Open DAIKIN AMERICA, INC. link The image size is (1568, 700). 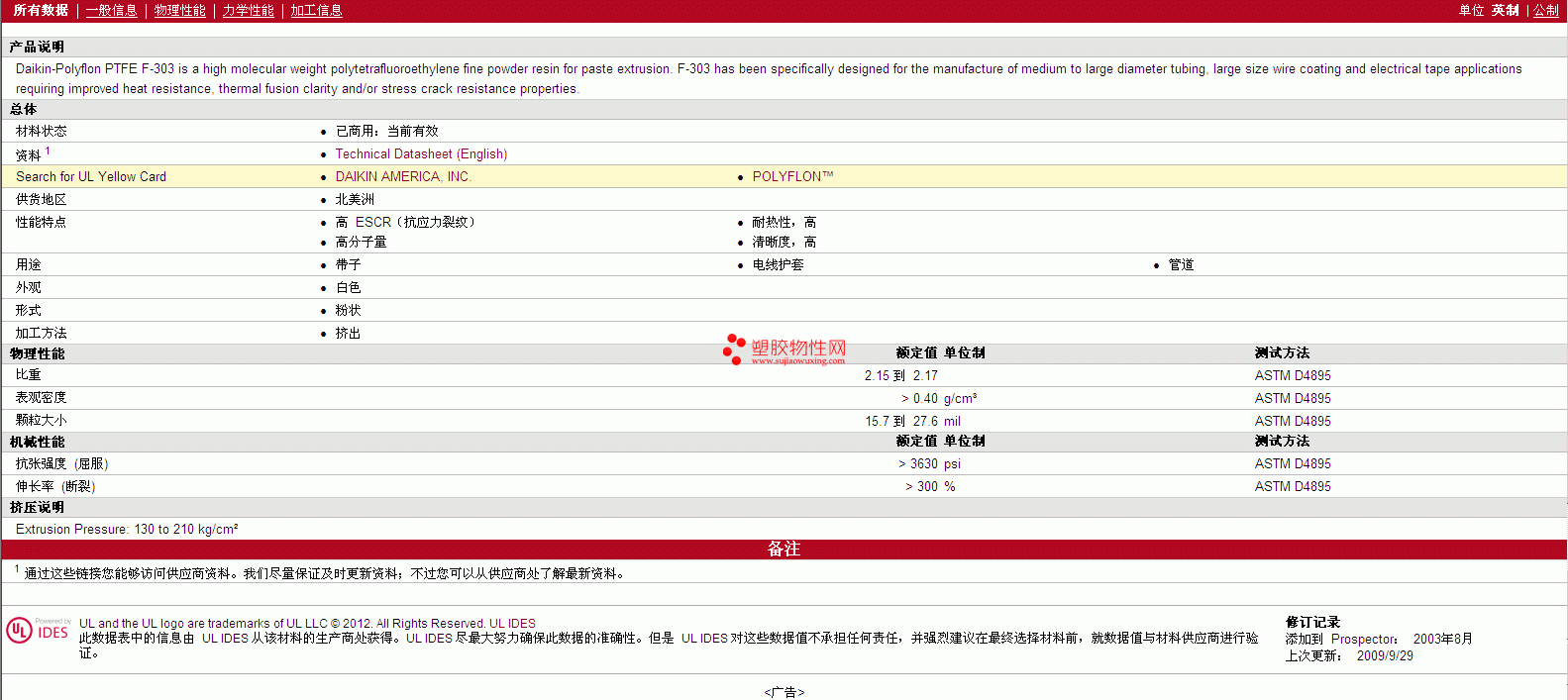pos(403,176)
